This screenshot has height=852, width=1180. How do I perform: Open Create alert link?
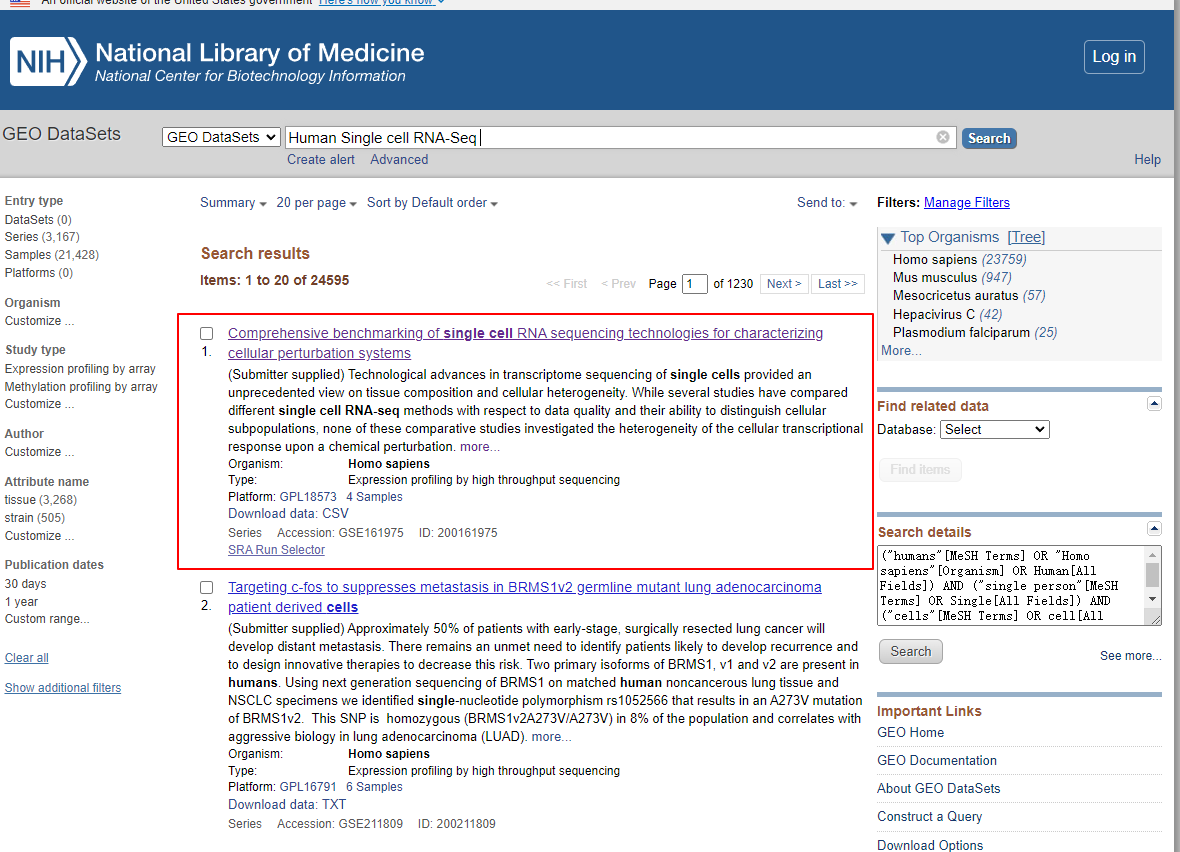pyautogui.click(x=321, y=160)
